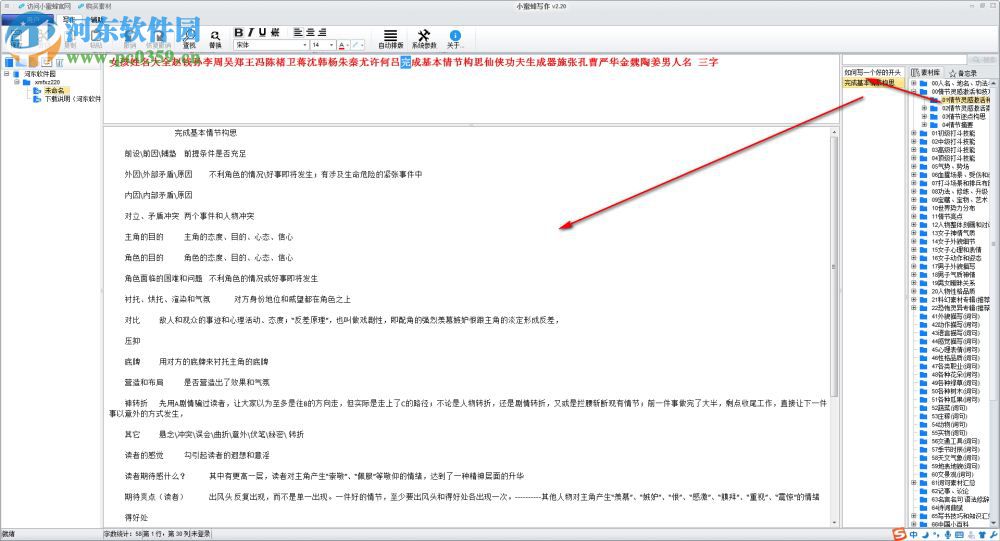Collapse the 河东软件园 root node
The image size is (1000, 541).
[6, 74]
